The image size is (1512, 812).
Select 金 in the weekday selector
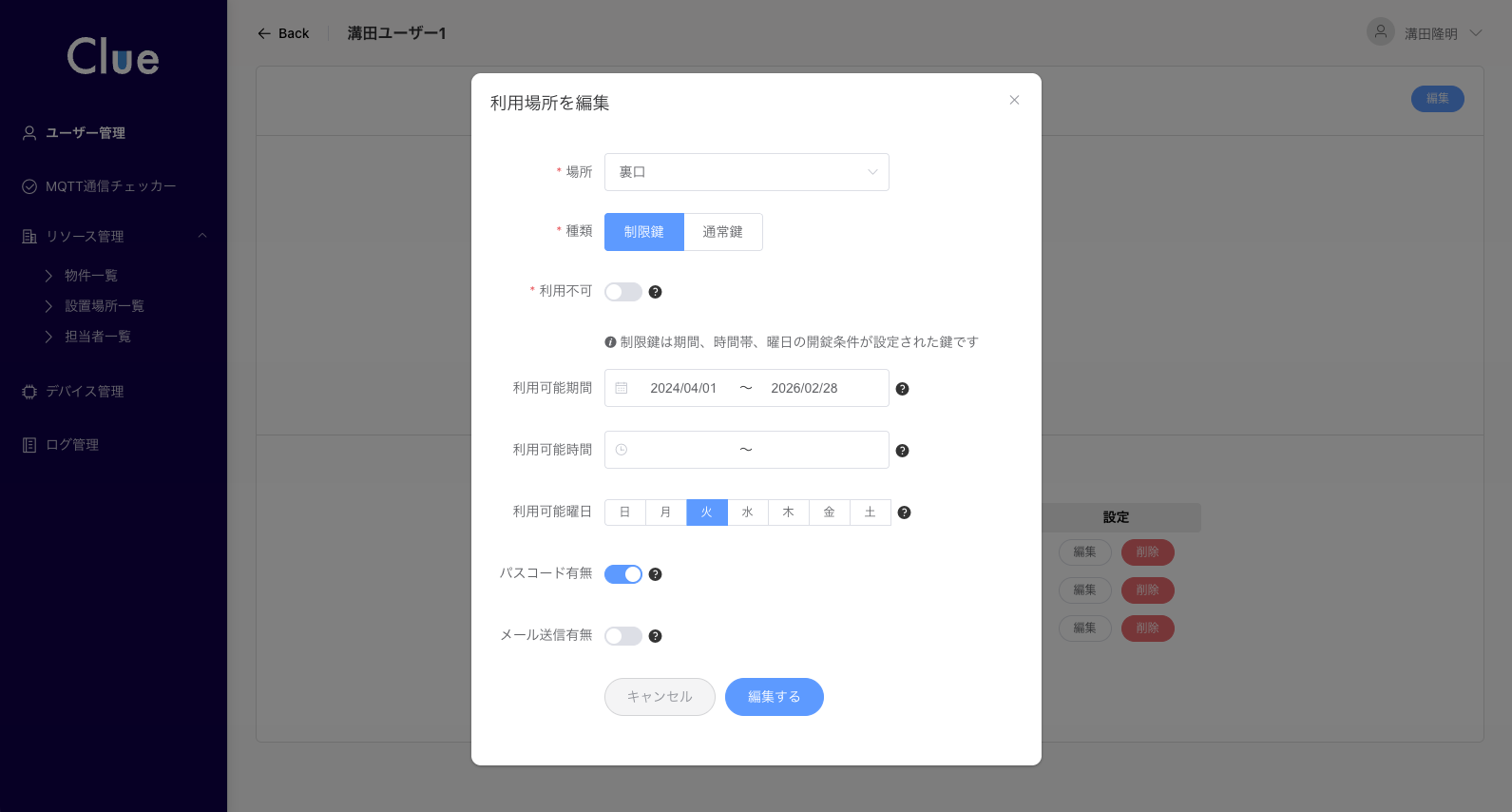click(829, 512)
